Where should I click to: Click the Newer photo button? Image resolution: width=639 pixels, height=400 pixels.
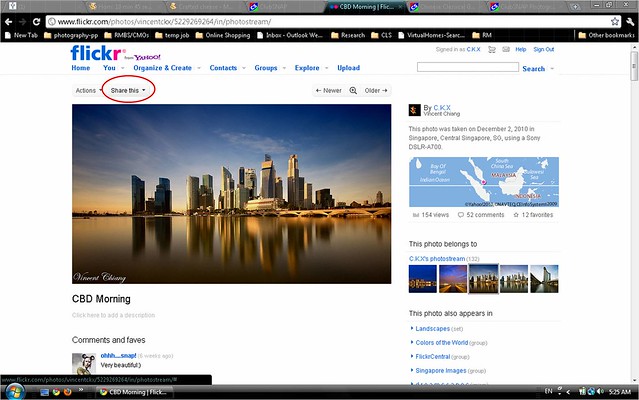click(328, 90)
